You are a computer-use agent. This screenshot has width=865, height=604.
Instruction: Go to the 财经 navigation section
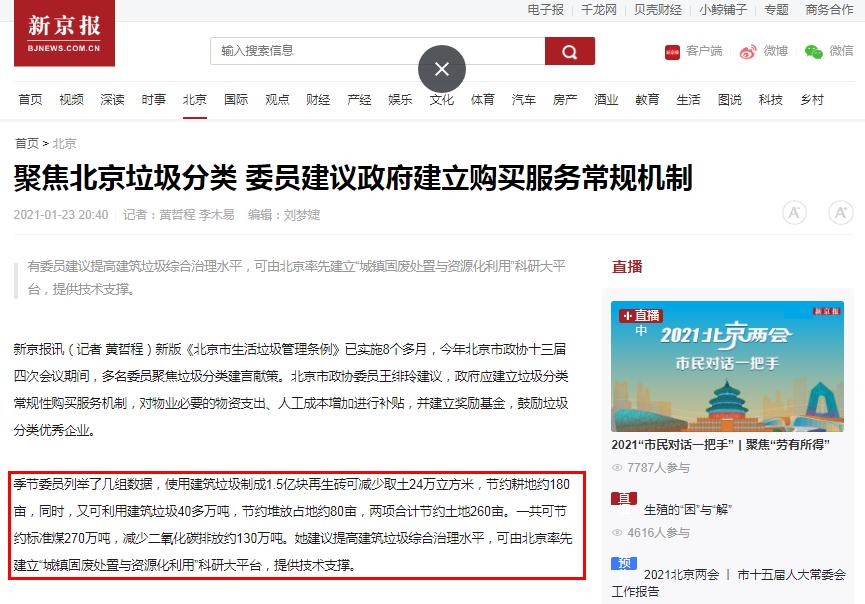[x=318, y=100]
